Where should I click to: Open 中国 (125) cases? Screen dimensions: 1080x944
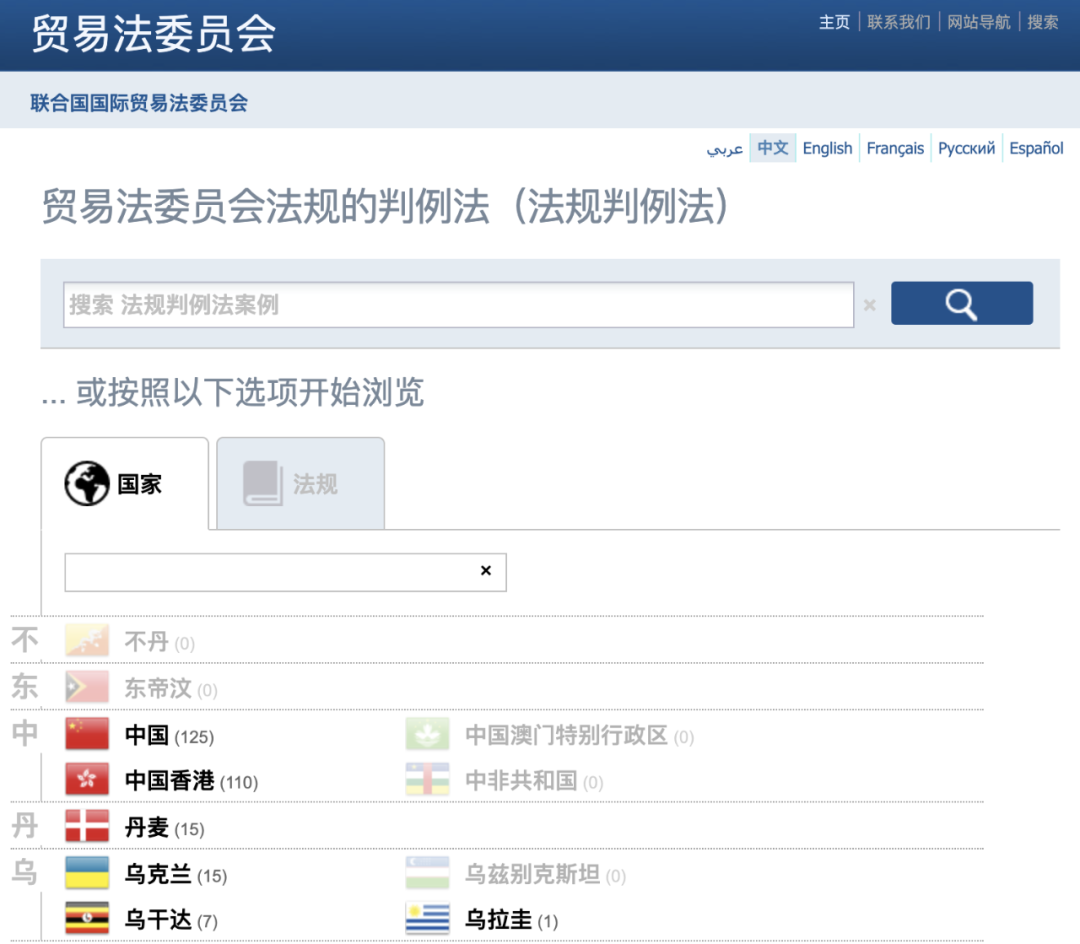[x=169, y=735]
